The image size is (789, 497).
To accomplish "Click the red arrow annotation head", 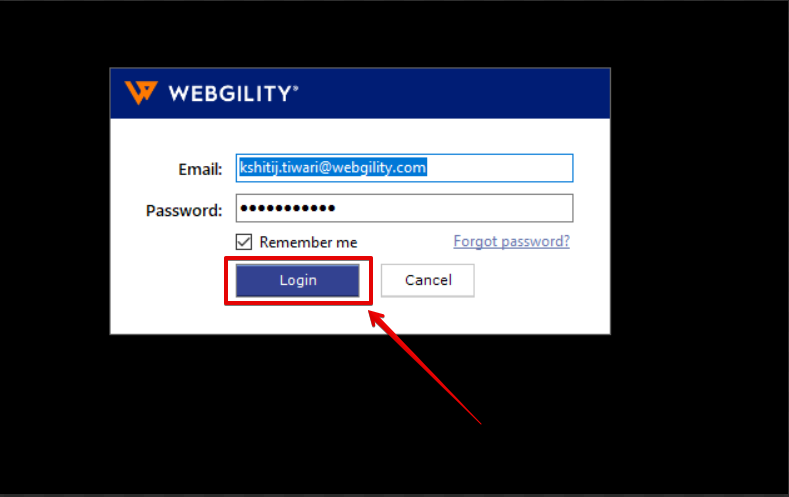I will (377, 319).
